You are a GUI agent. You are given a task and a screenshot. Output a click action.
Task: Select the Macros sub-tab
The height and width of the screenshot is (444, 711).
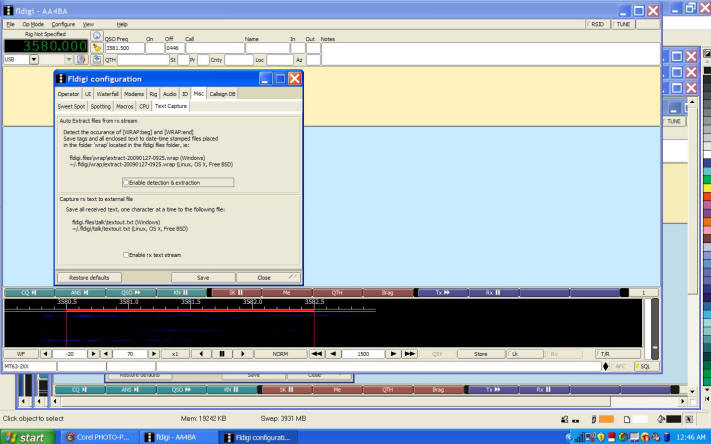point(125,106)
